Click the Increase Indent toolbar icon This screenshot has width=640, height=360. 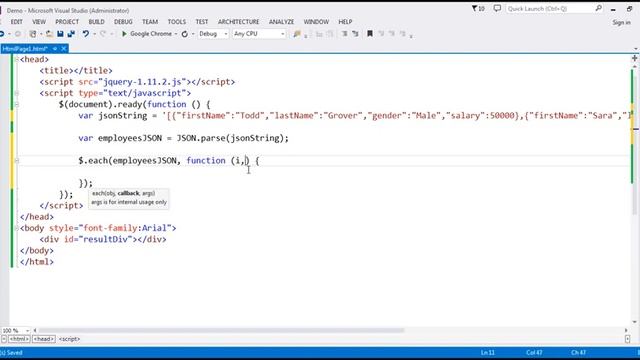click(x=356, y=34)
